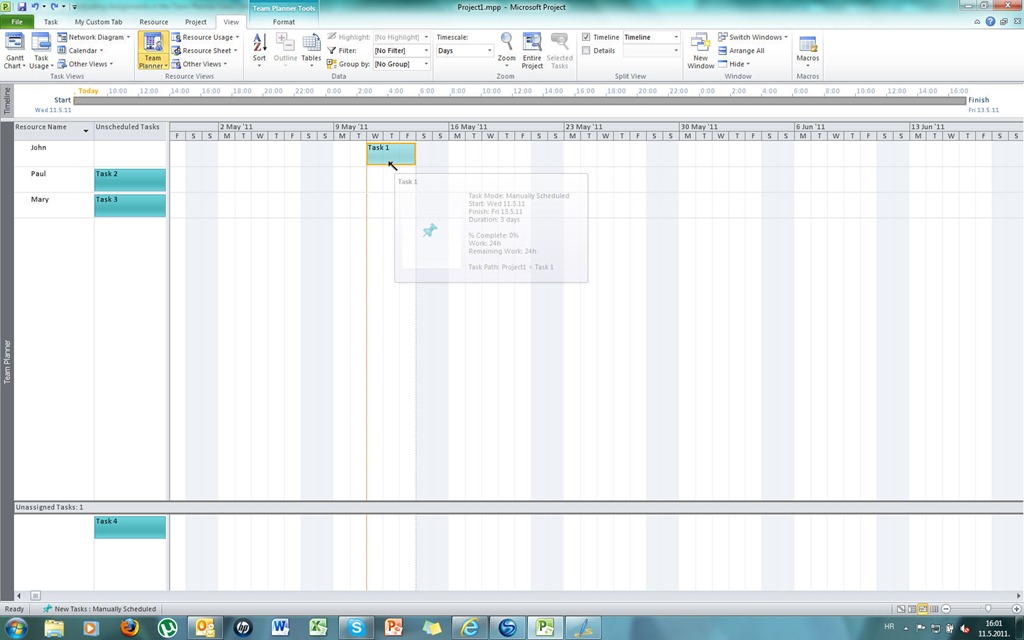
Task: Click Arrange All button
Action: tap(741, 50)
